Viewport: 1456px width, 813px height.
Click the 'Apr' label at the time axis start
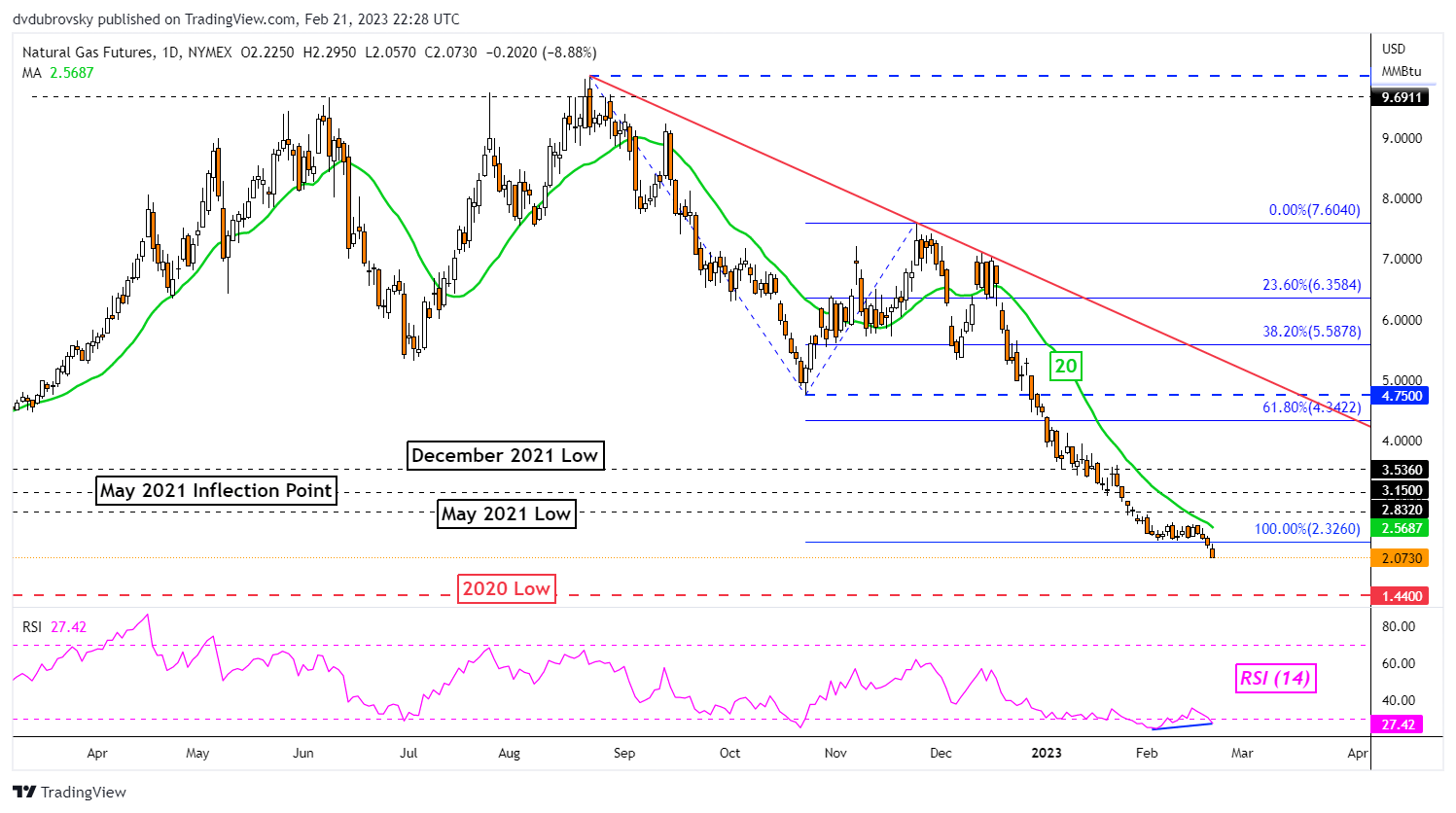click(97, 753)
